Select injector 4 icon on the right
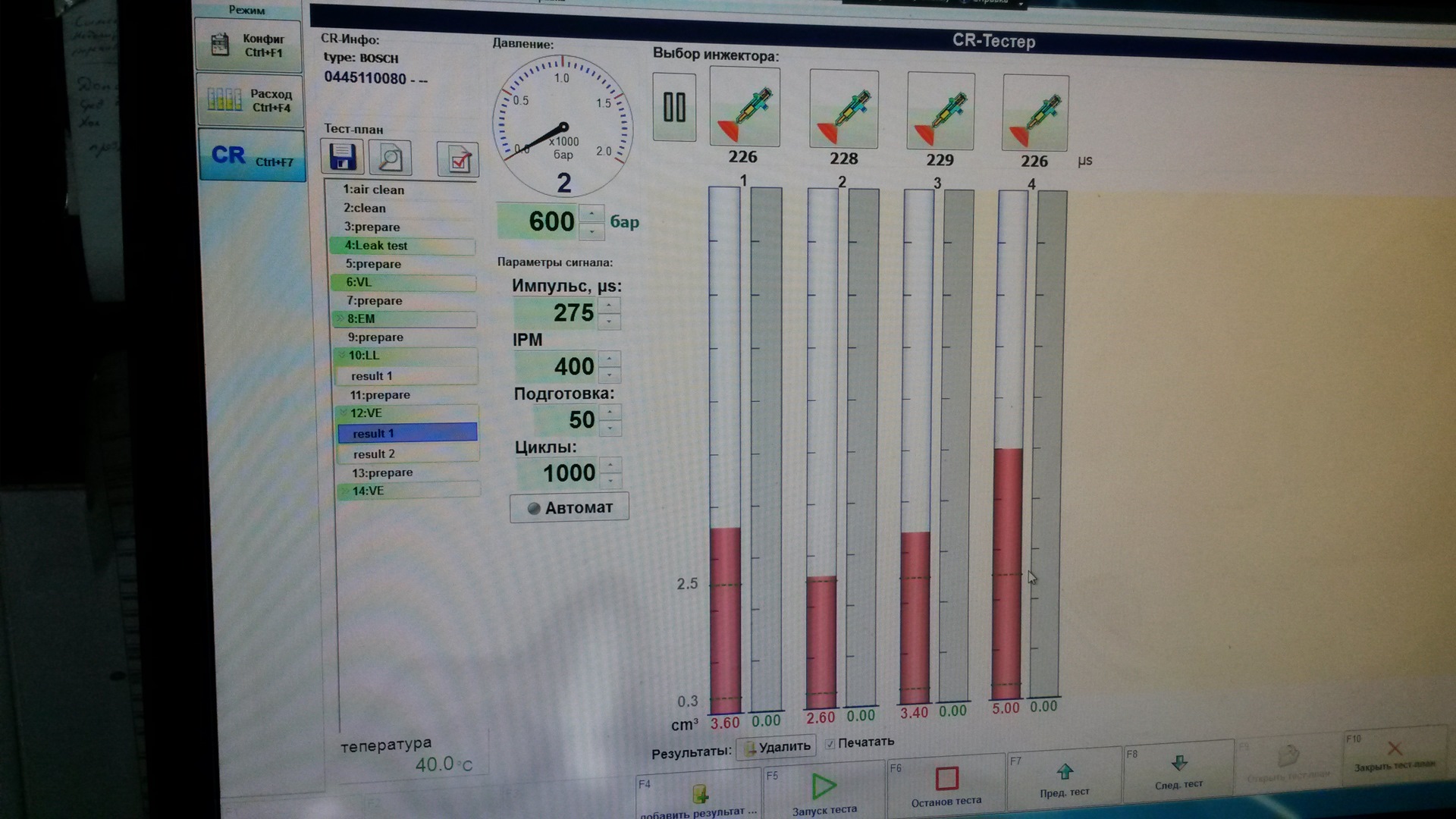This screenshot has height=819, width=1456. point(1035,114)
